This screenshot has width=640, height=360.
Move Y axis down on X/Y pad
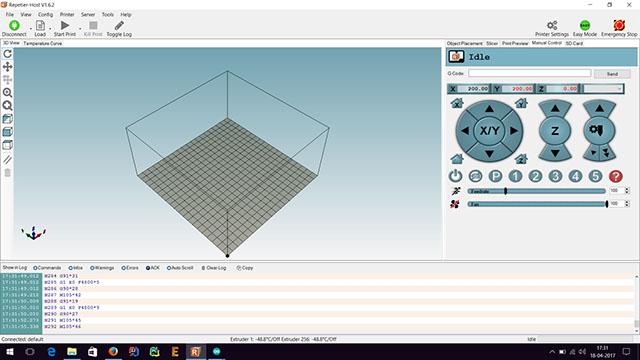coord(489,154)
